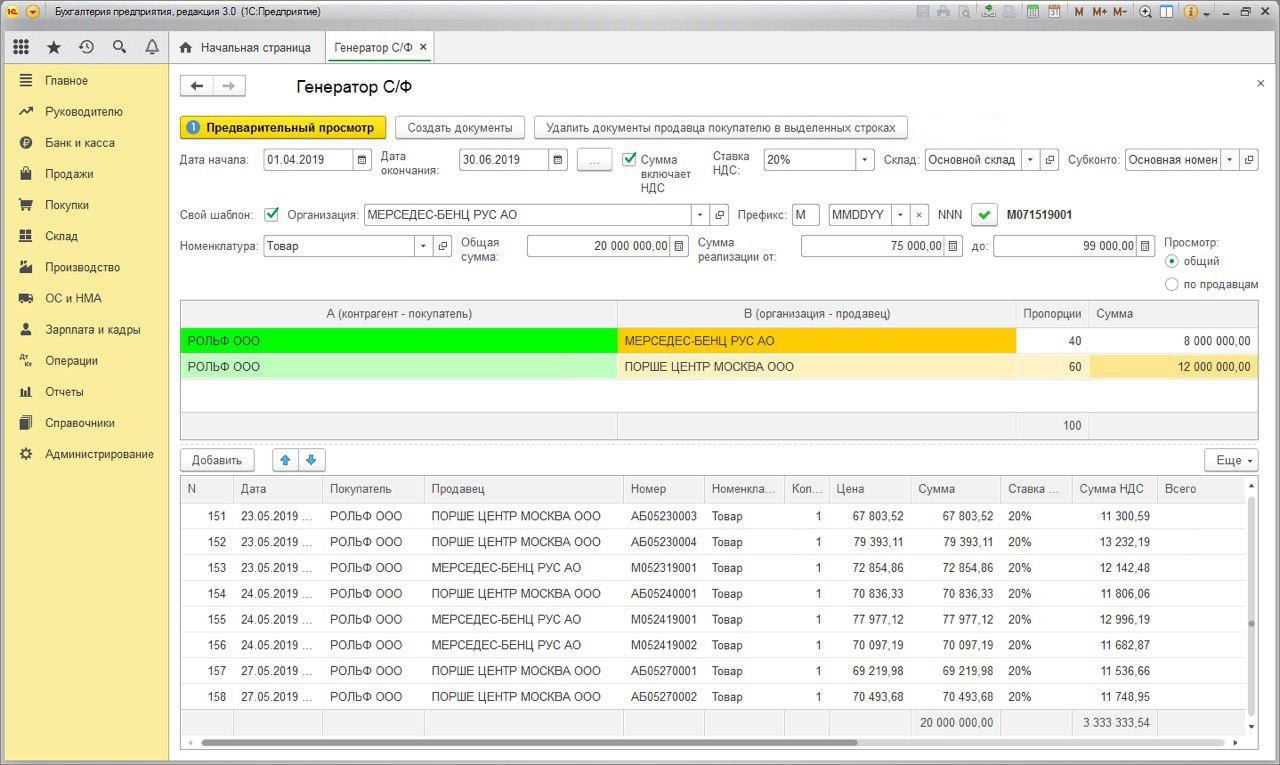Viewport: 1280px width, 765px height.
Task: Open the Еще dropdown menu
Action: pos(1230,460)
